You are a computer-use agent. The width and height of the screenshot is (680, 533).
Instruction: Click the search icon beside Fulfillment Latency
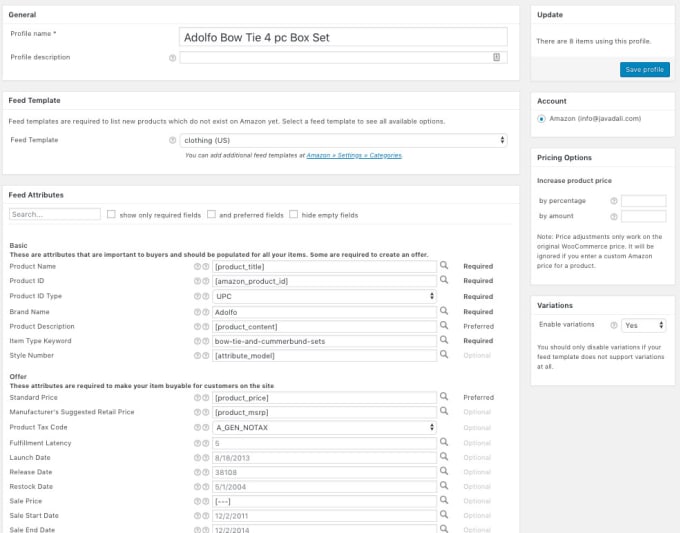click(x=444, y=442)
